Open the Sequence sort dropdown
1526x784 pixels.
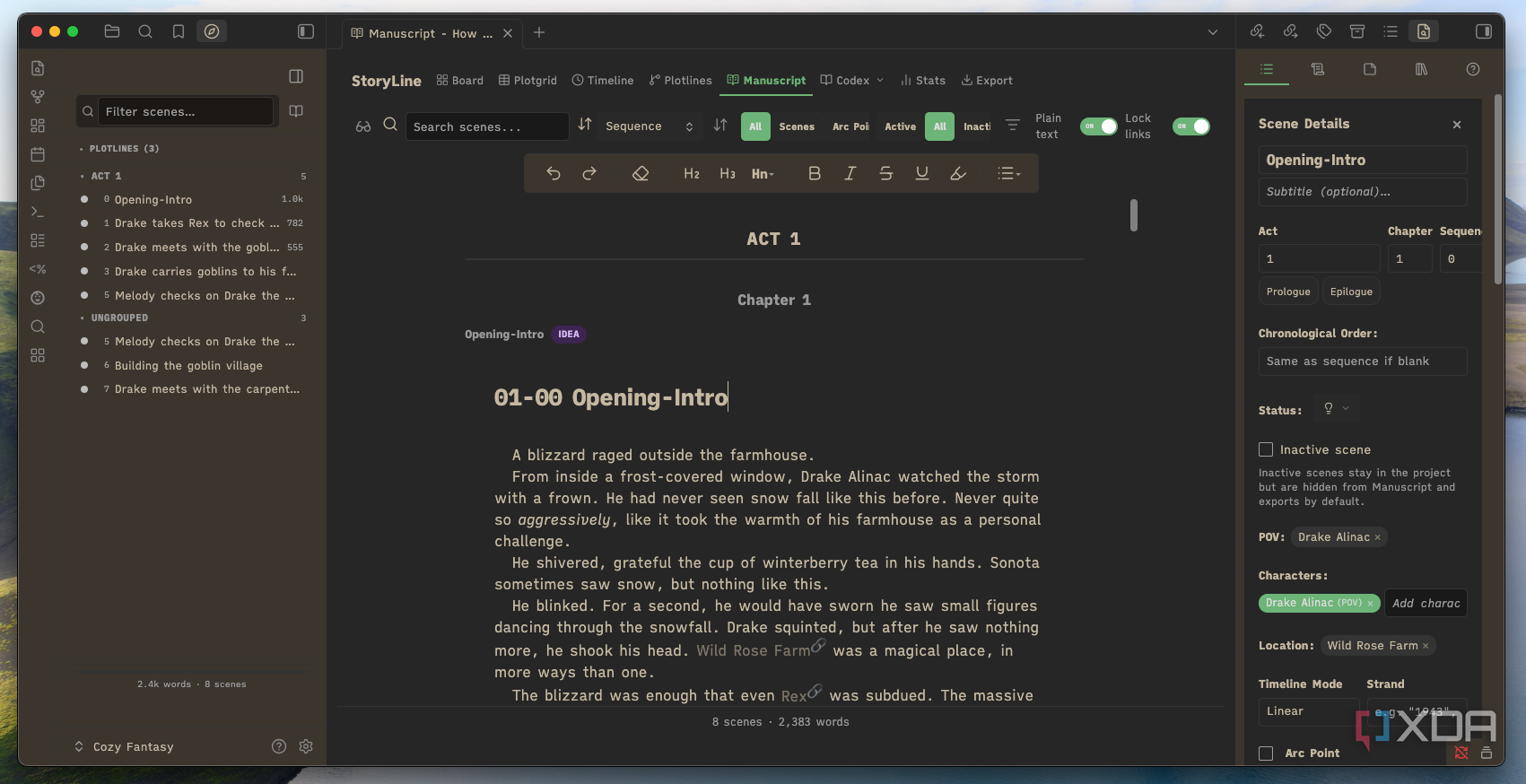pyautogui.click(x=650, y=126)
